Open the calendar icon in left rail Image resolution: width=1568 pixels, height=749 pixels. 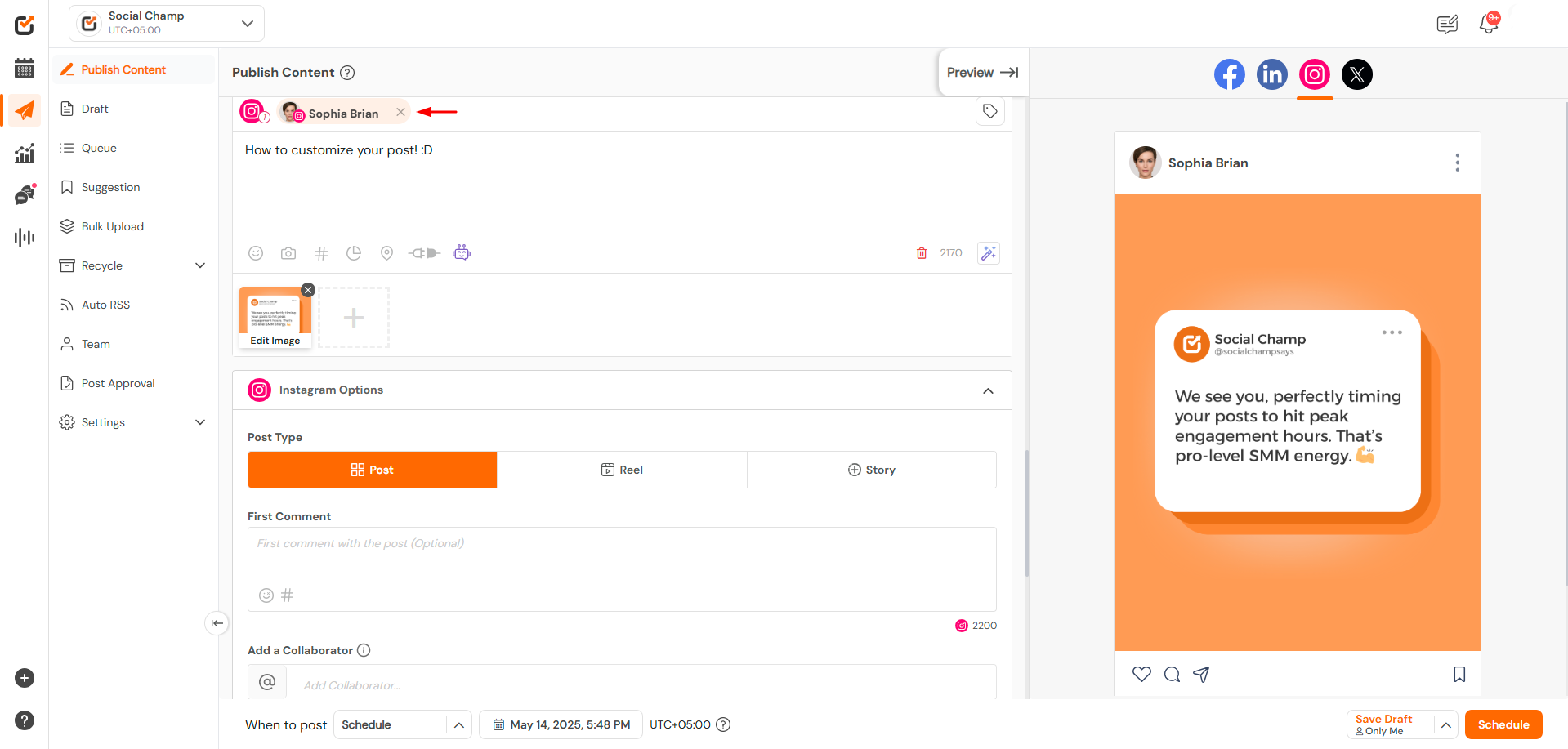[25, 68]
